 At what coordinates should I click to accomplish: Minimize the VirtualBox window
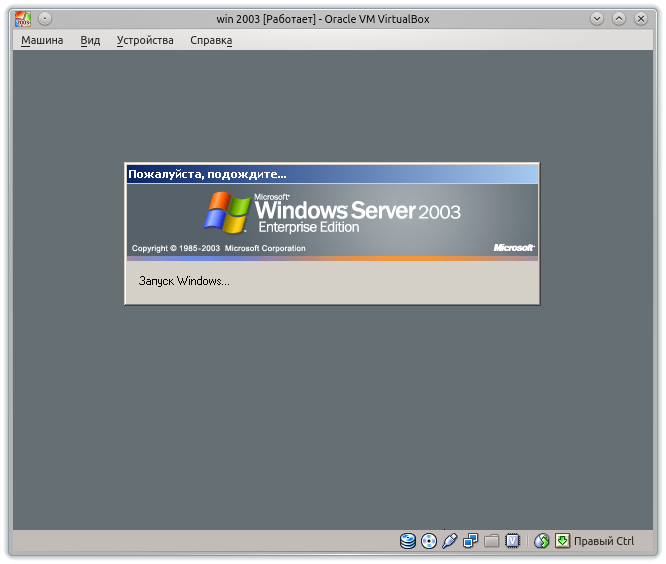tap(597, 19)
